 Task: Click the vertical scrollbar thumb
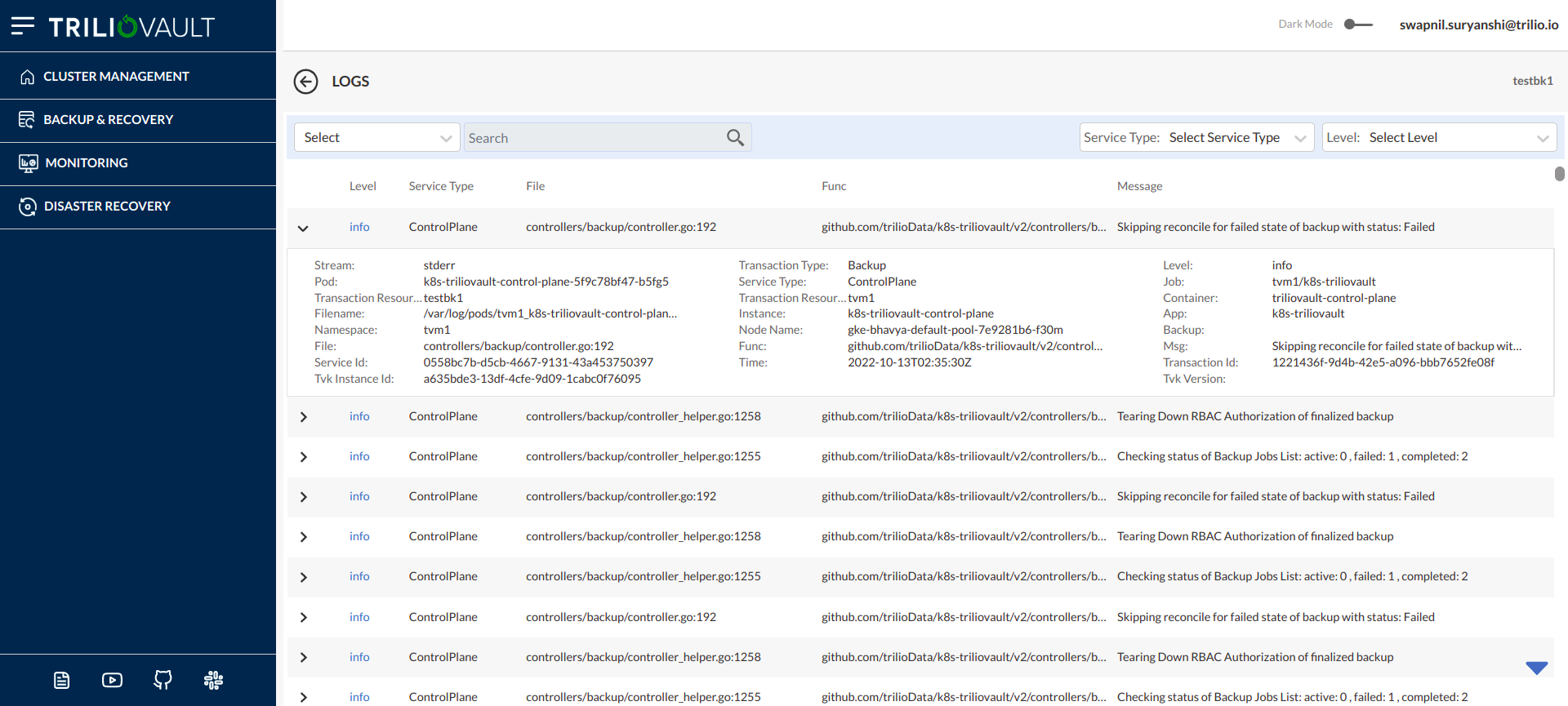pyautogui.click(x=1559, y=174)
